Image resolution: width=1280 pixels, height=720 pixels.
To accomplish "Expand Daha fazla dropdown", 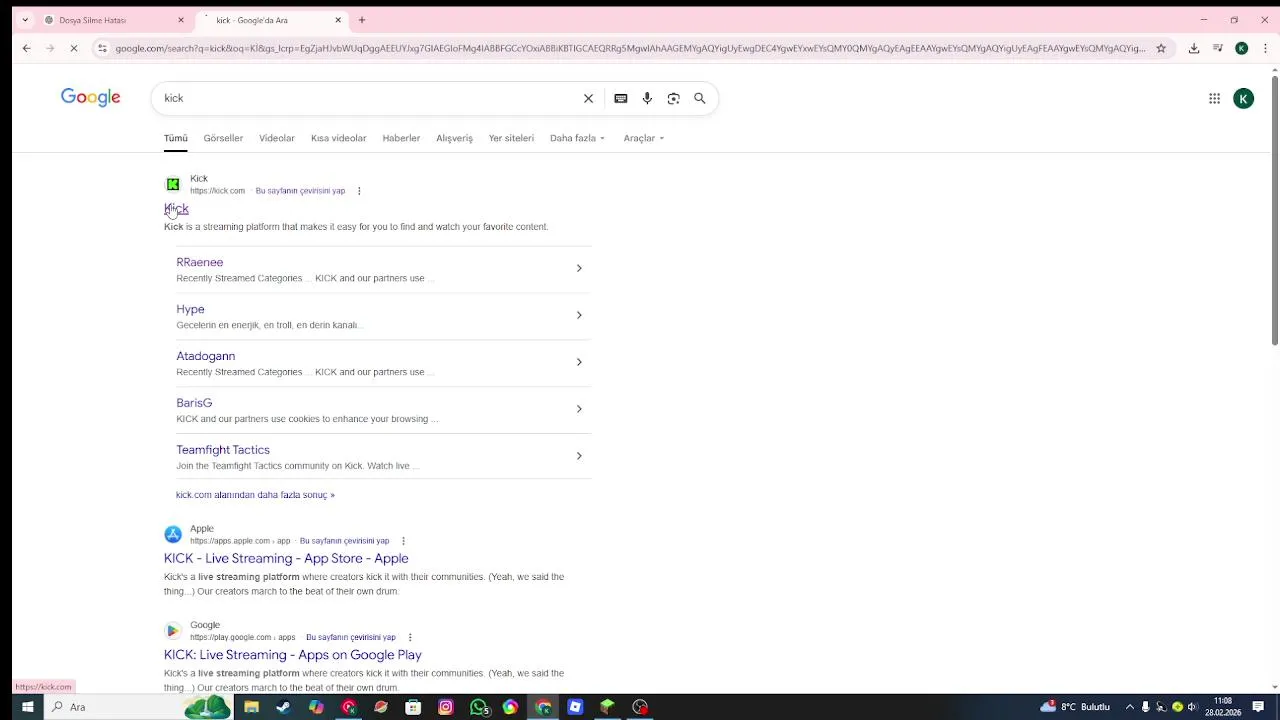I will click(577, 138).
